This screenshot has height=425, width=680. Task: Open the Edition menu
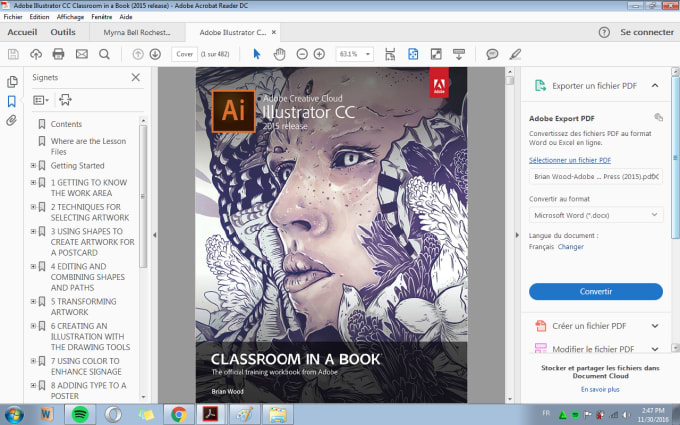click(x=39, y=16)
